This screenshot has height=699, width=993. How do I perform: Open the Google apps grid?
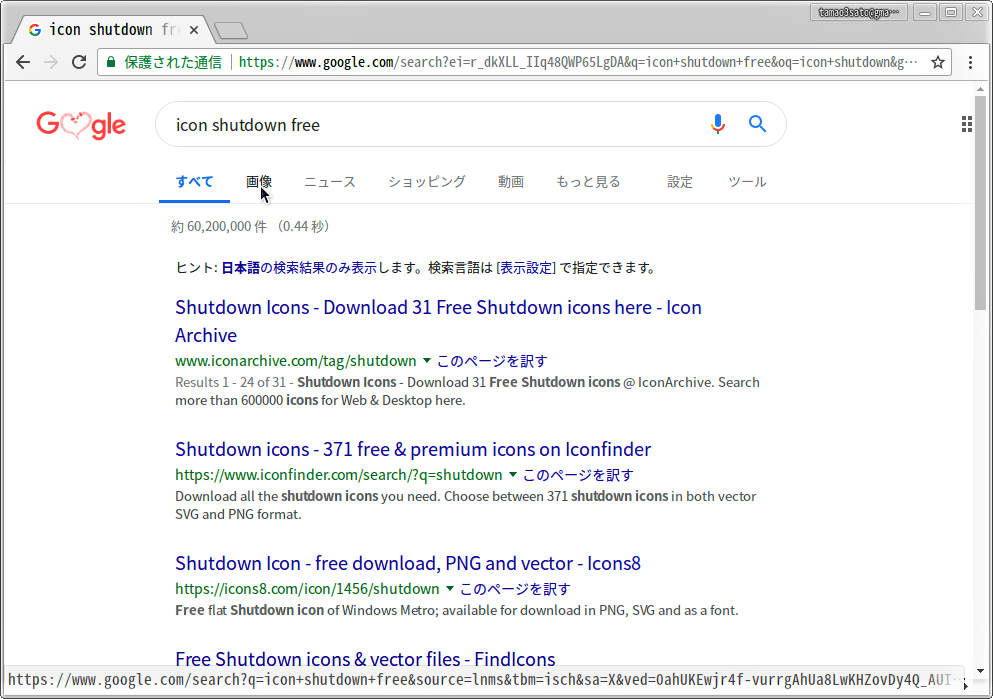click(966, 124)
